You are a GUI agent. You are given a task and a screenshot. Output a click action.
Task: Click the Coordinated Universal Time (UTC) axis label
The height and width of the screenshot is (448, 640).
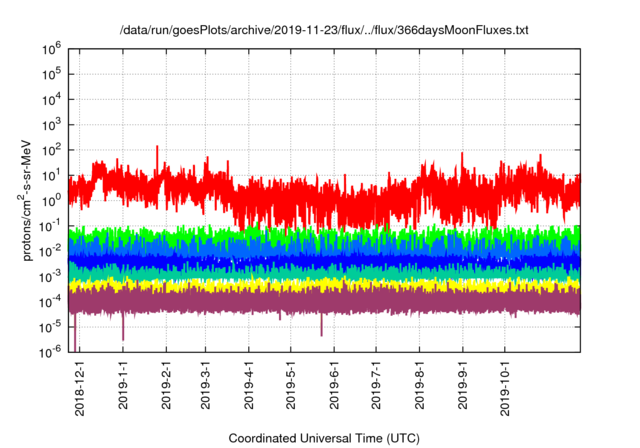(324, 438)
